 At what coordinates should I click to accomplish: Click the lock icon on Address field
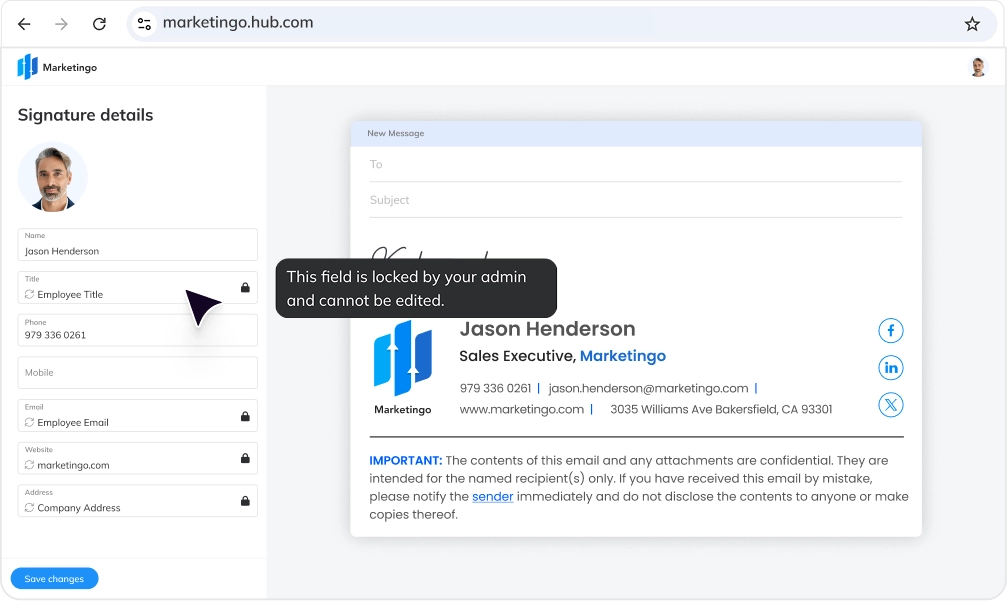click(x=245, y=501)
